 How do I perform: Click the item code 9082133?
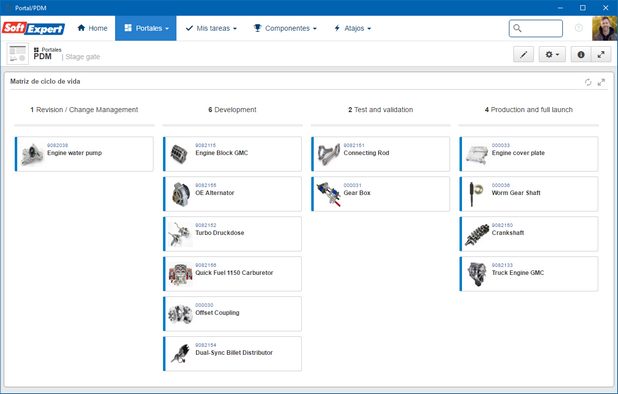[502, 265]
